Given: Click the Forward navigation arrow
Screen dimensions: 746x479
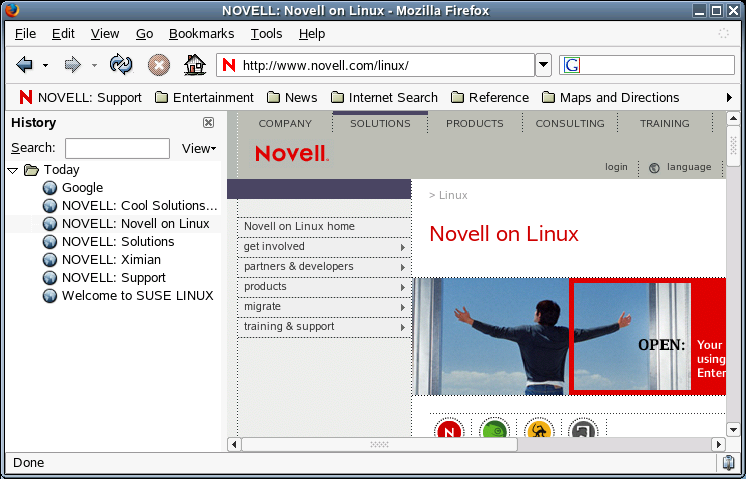Looking at the screenshot, I should click(x=72, y=65).
